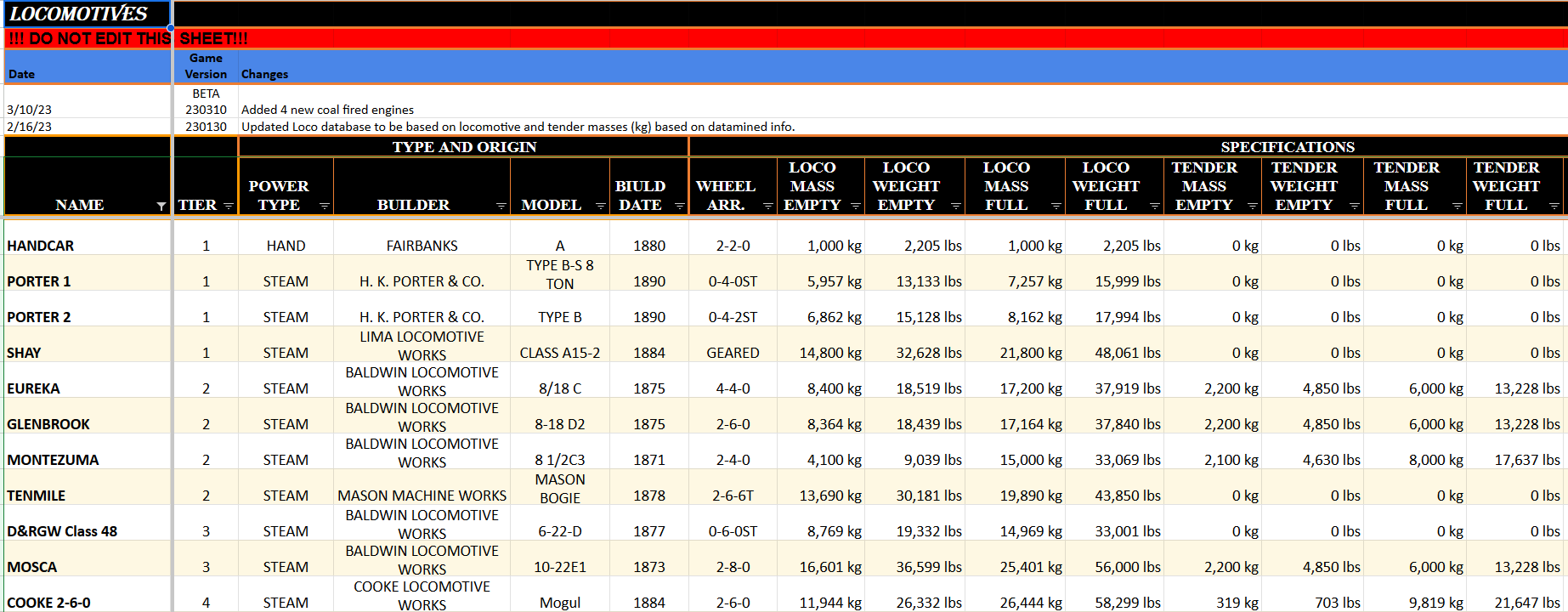Open the WHEEL ARR. column filter

click(767, 207)
